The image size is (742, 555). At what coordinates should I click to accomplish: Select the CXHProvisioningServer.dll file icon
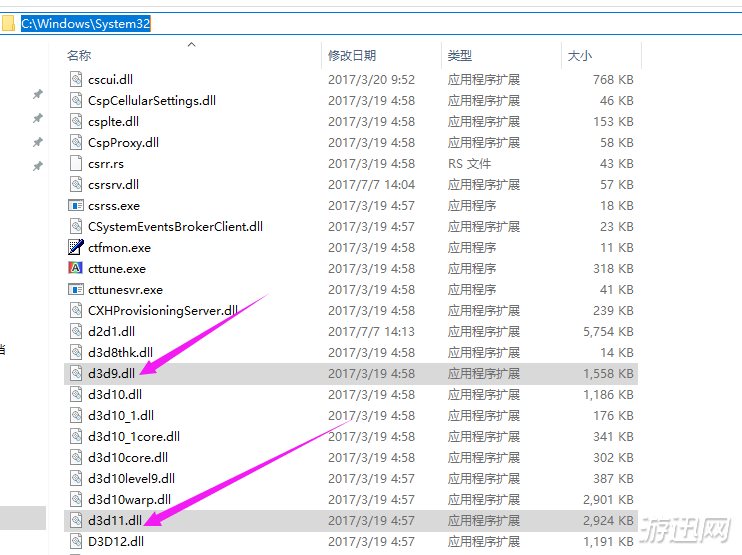[76, 310]
